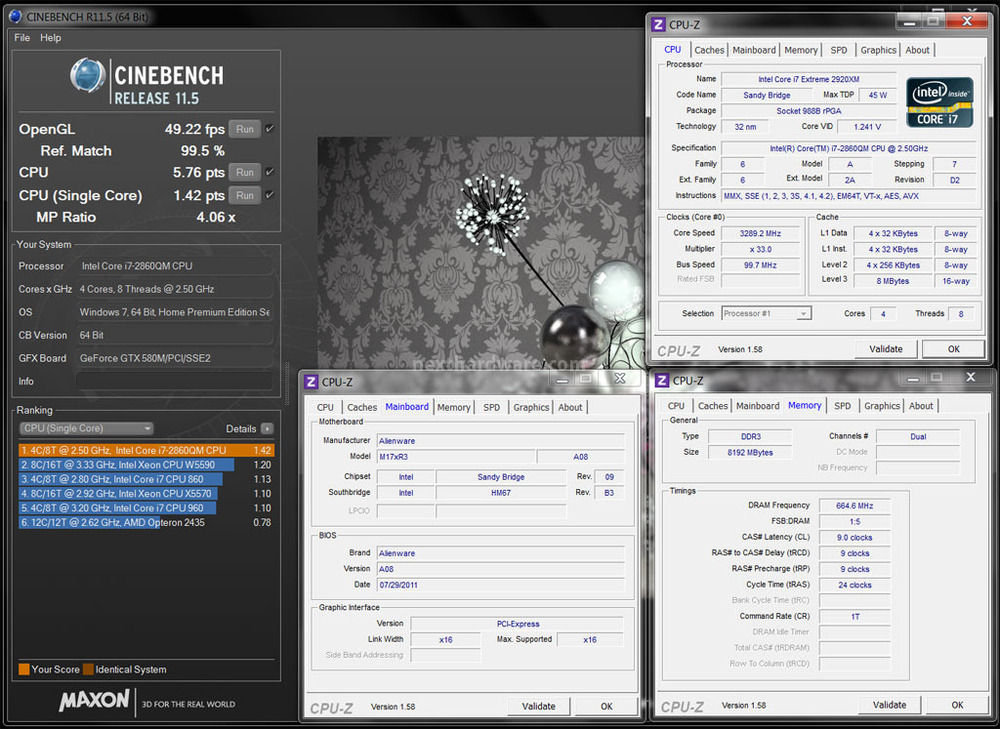This screenshot has height=729, width=1000.
Task: Open Graphics tab in top-right CPU-Z window
Action: (878, 50)
